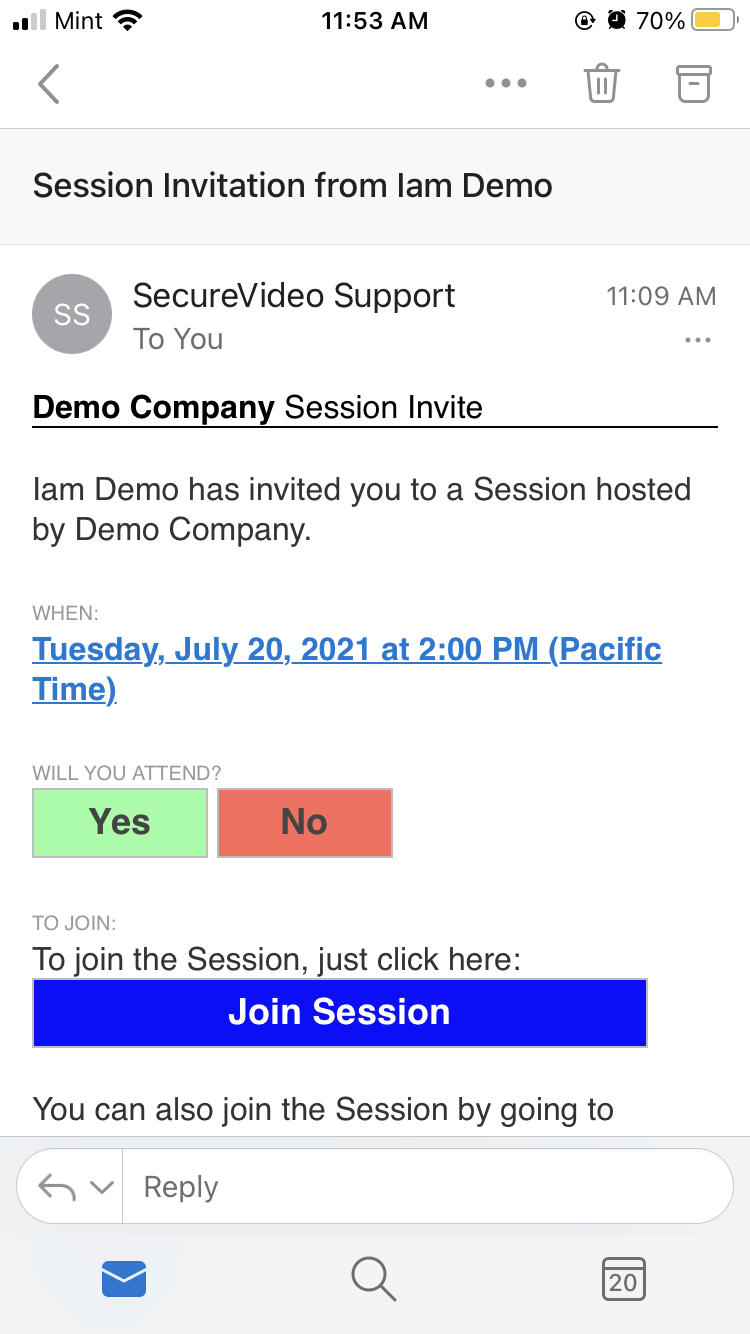Screen dimensions: 750x1334
Task: Open the calendar icon showing 20
Action: pos(623,1278)
